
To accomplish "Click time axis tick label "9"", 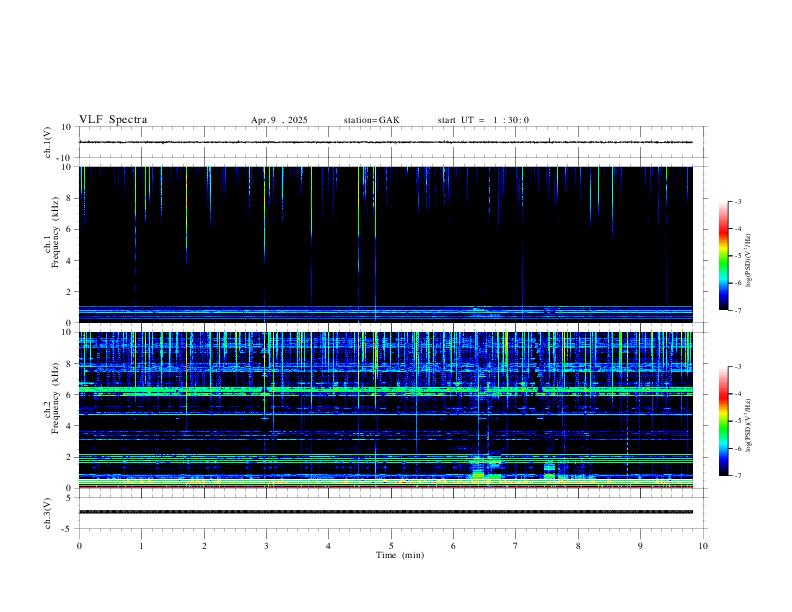I will point(640,546).
